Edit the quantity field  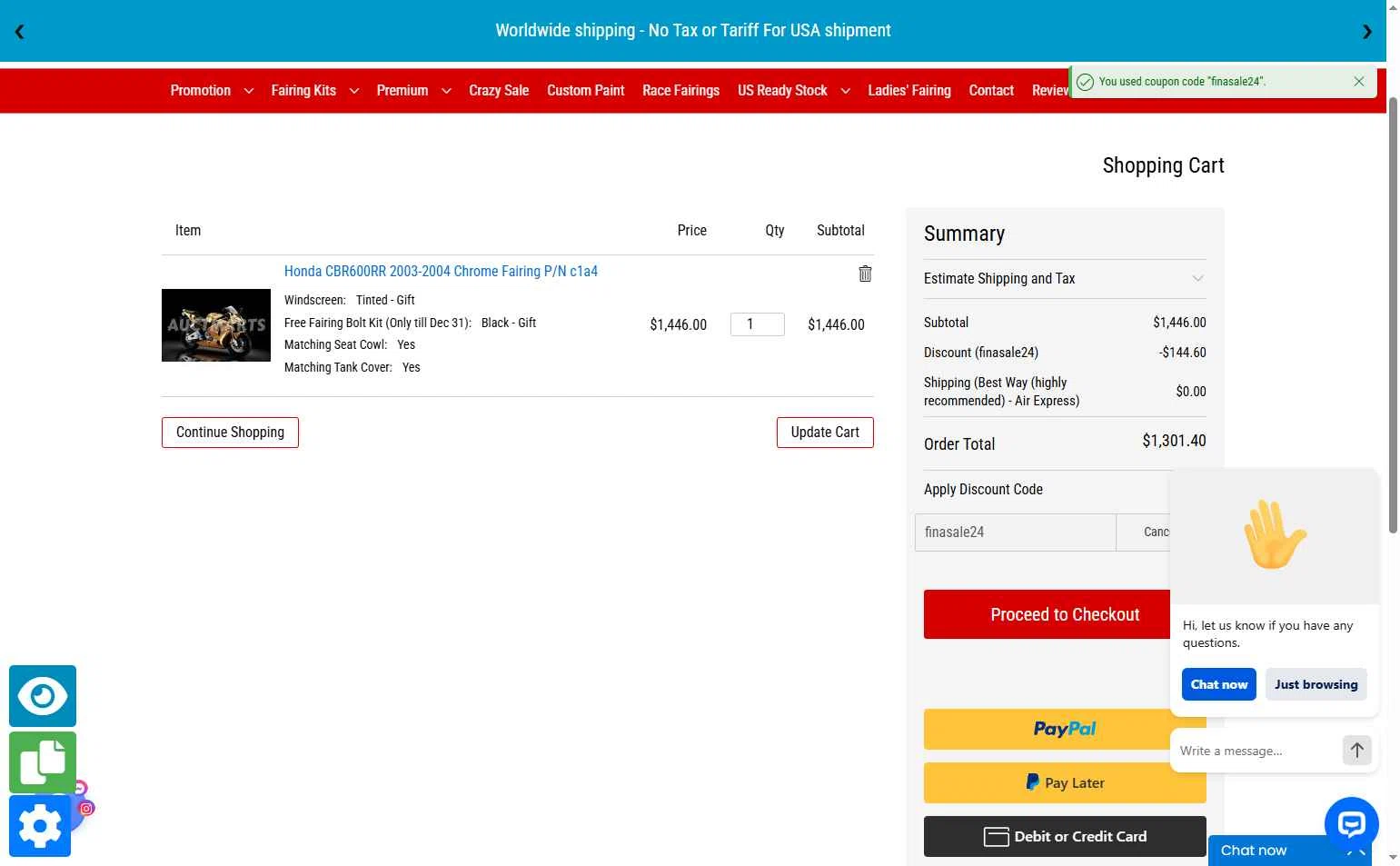click(758, 324)
